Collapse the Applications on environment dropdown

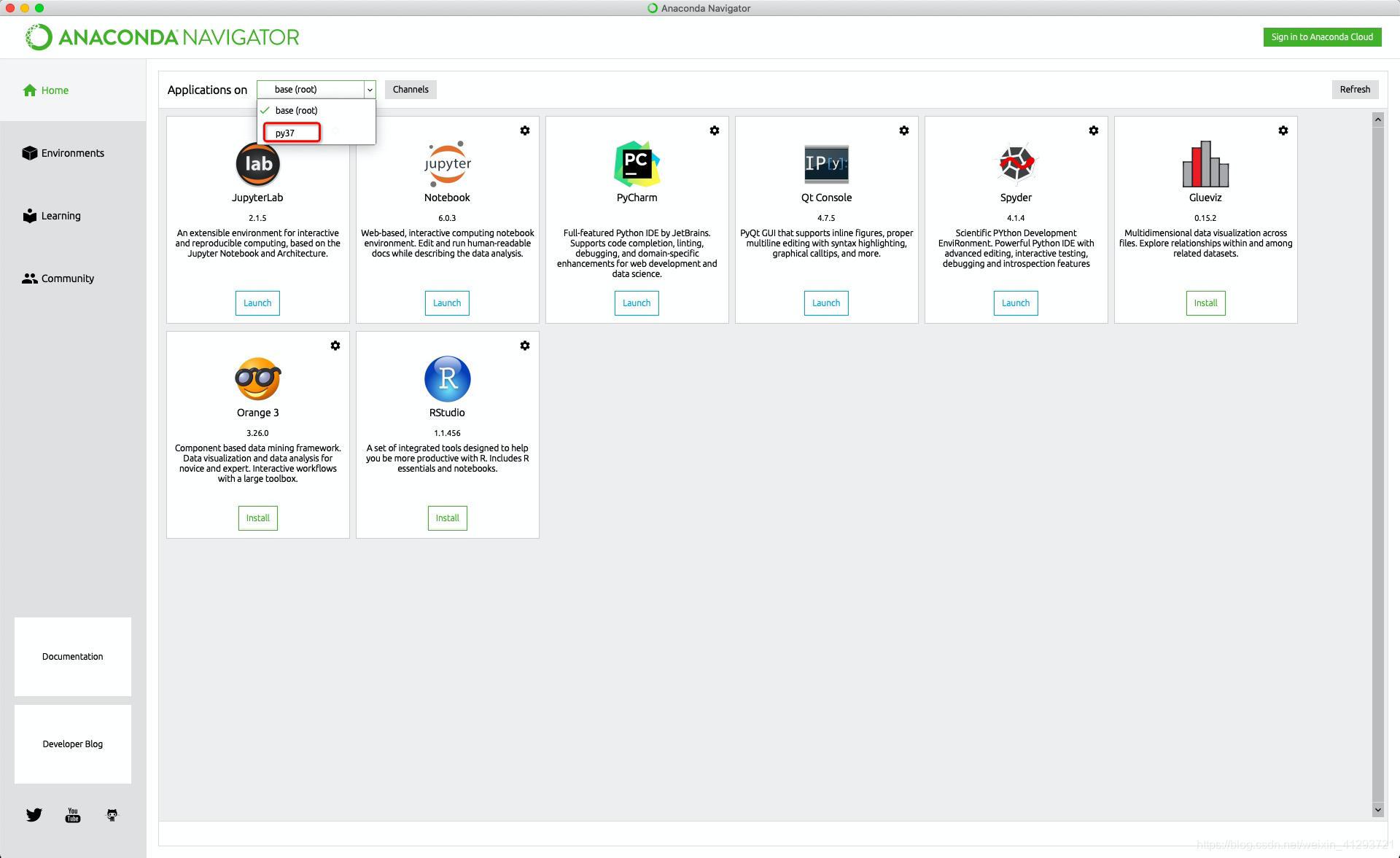[370, 90]
